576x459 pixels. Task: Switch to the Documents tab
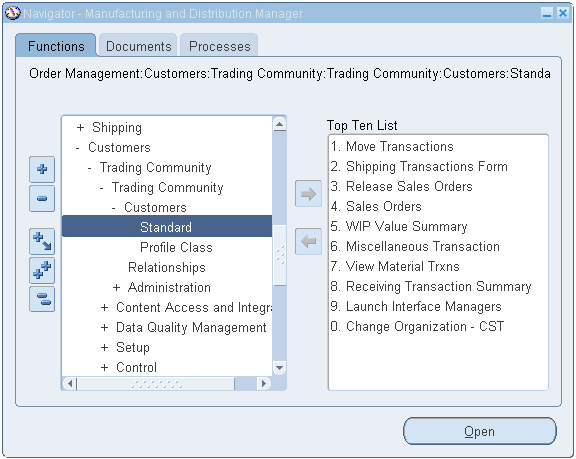click(138, 46)
